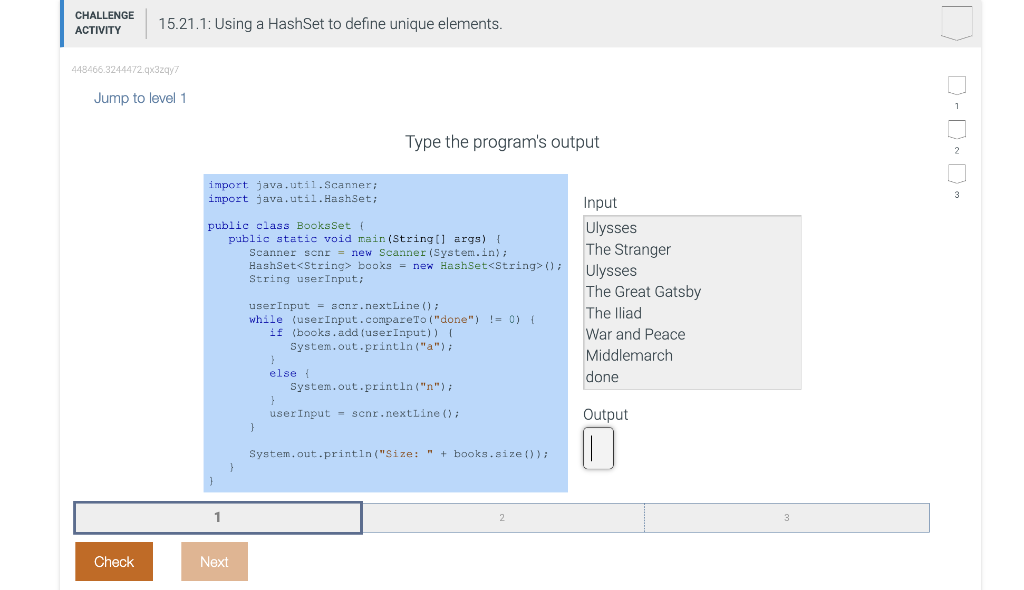Click inside the Output answer field
1024x590 pixels.
[598, 448]
